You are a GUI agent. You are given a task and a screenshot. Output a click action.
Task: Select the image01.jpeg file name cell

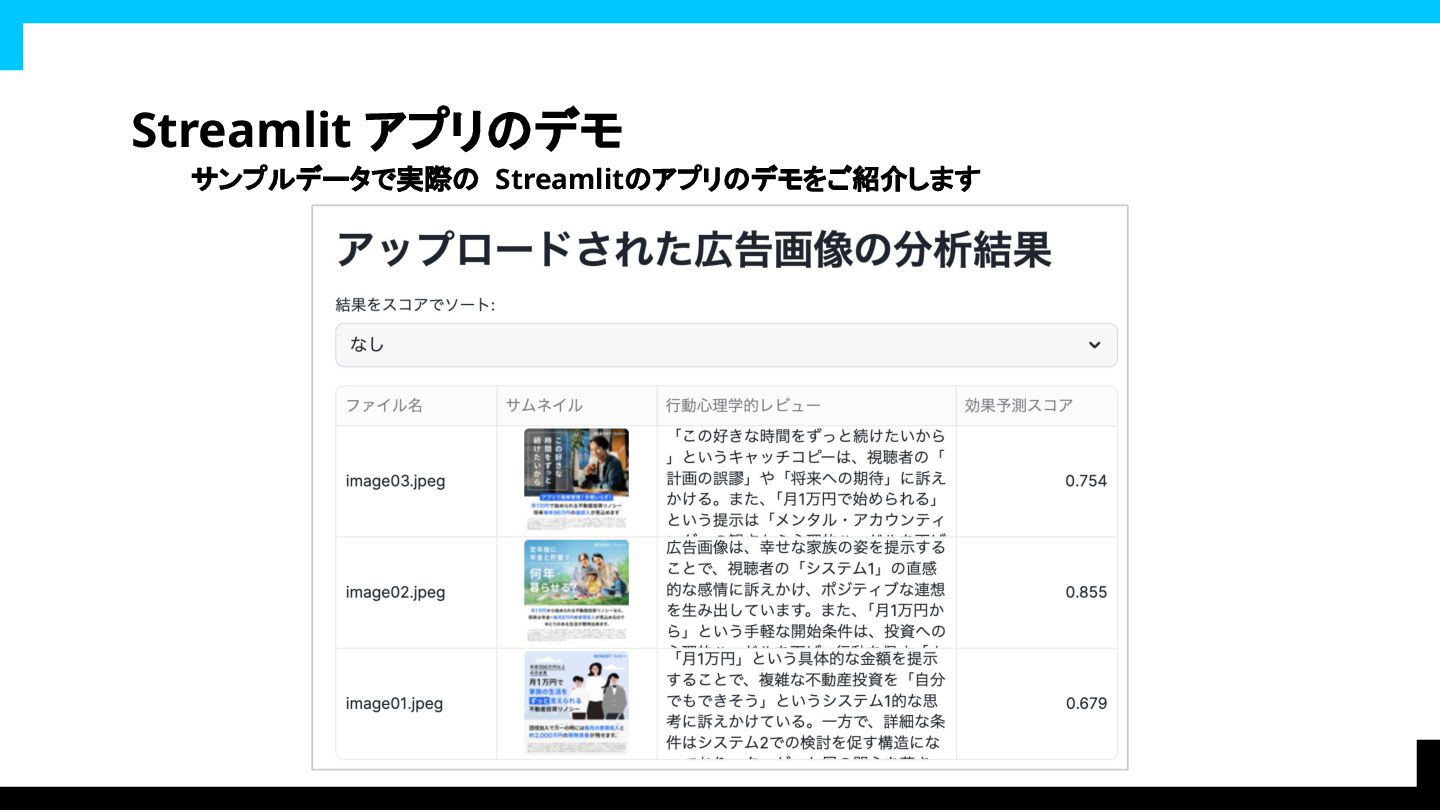pos(416,703)
